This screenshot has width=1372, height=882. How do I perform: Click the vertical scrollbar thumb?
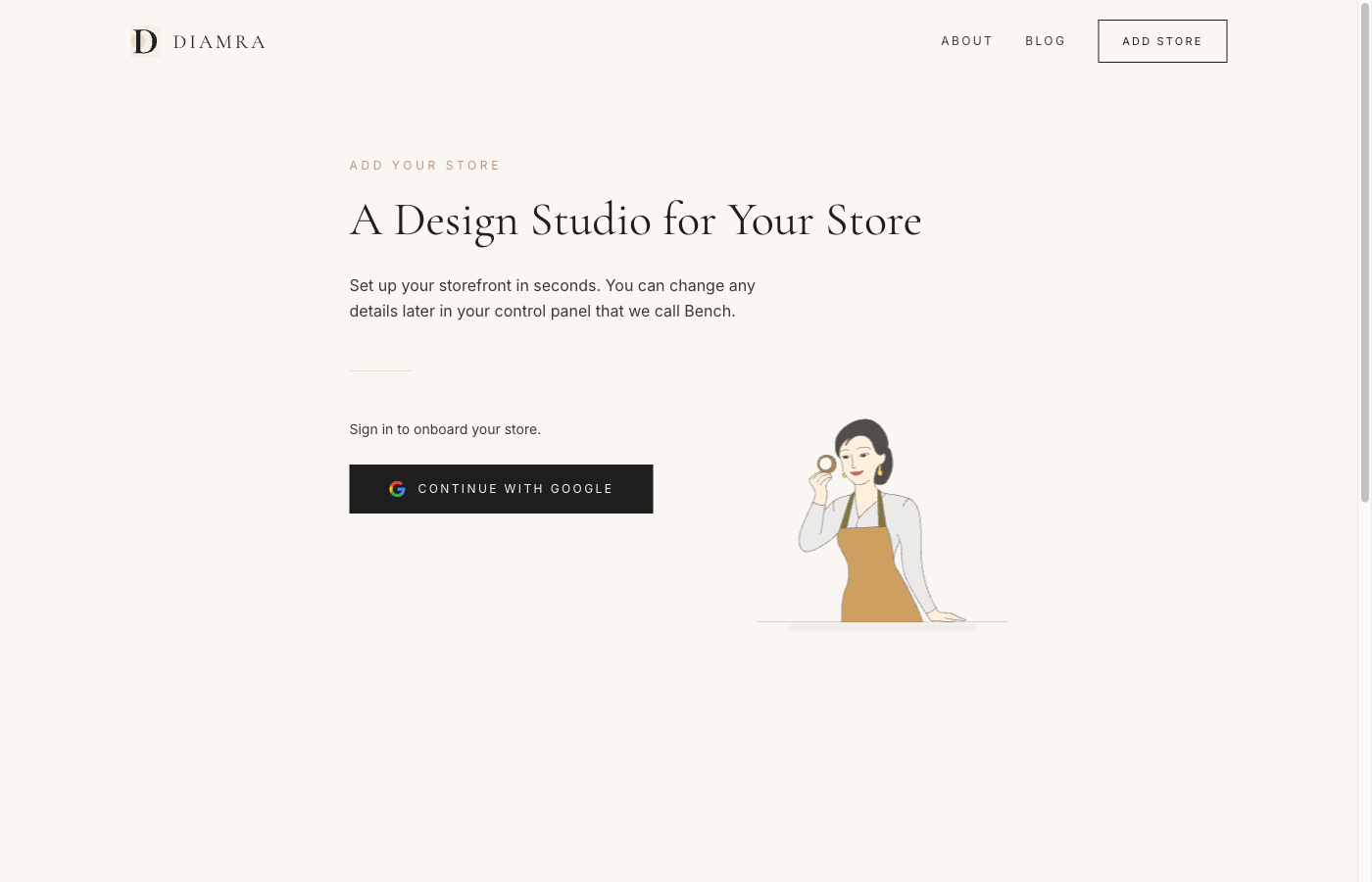point(1364,251)
